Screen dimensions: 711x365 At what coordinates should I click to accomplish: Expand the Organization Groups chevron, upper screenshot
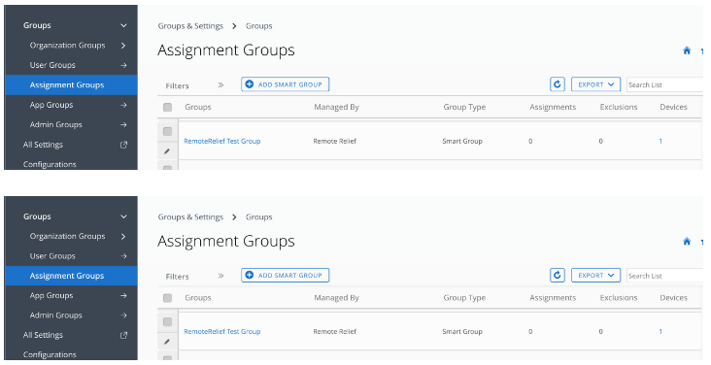(123, 45)
